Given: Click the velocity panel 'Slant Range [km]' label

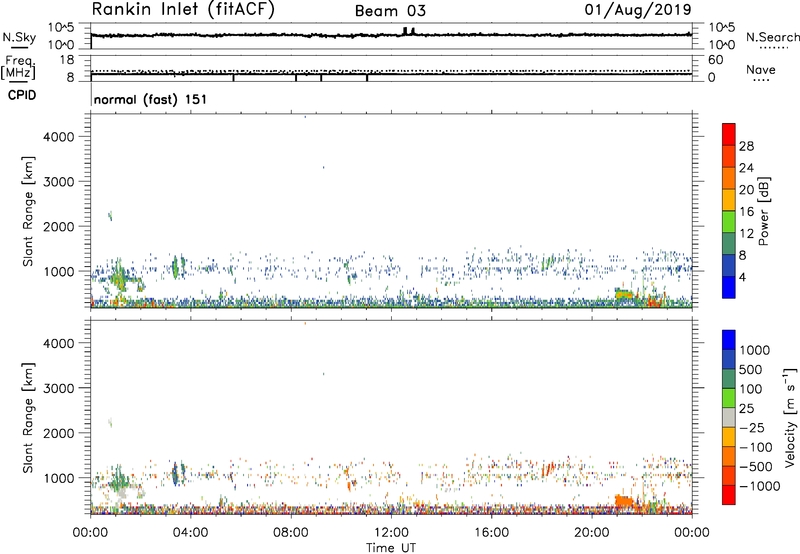Looking at the screenshot, I should point(28,418).
